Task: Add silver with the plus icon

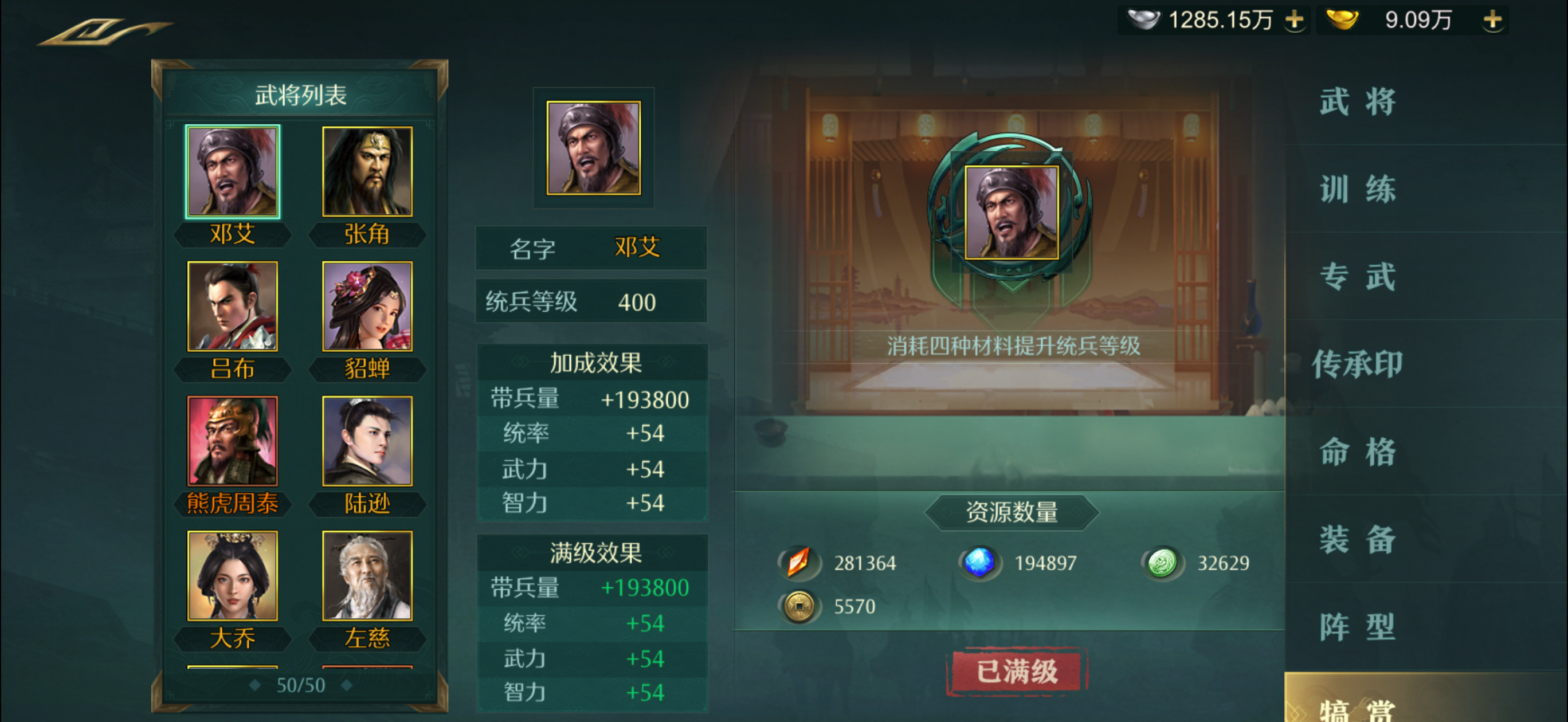Action: [x=1294, y=20]
